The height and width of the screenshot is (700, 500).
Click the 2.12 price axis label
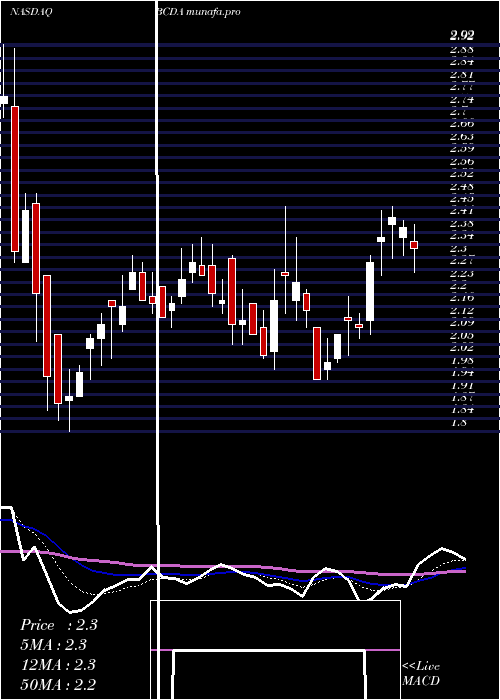click(x=462, y=310)
